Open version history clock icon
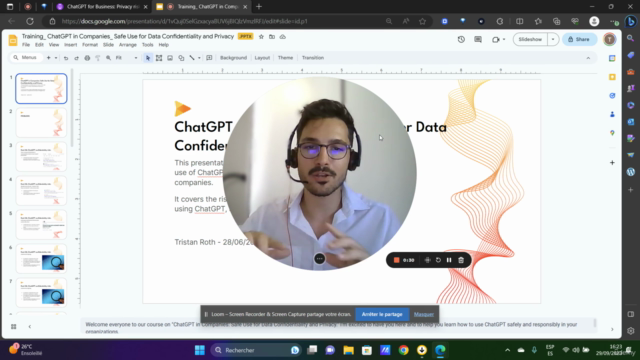Screen dimensions: 640x360 pos(461,40)
